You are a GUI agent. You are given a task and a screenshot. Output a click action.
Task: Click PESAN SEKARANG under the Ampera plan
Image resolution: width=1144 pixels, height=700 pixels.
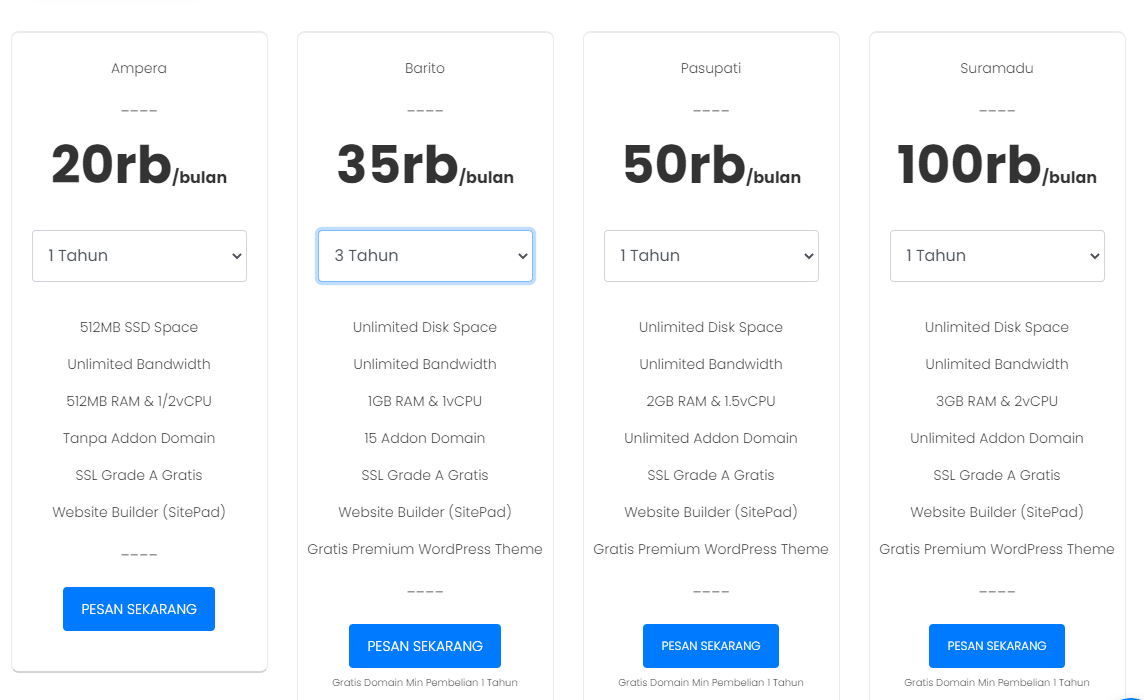139,609
